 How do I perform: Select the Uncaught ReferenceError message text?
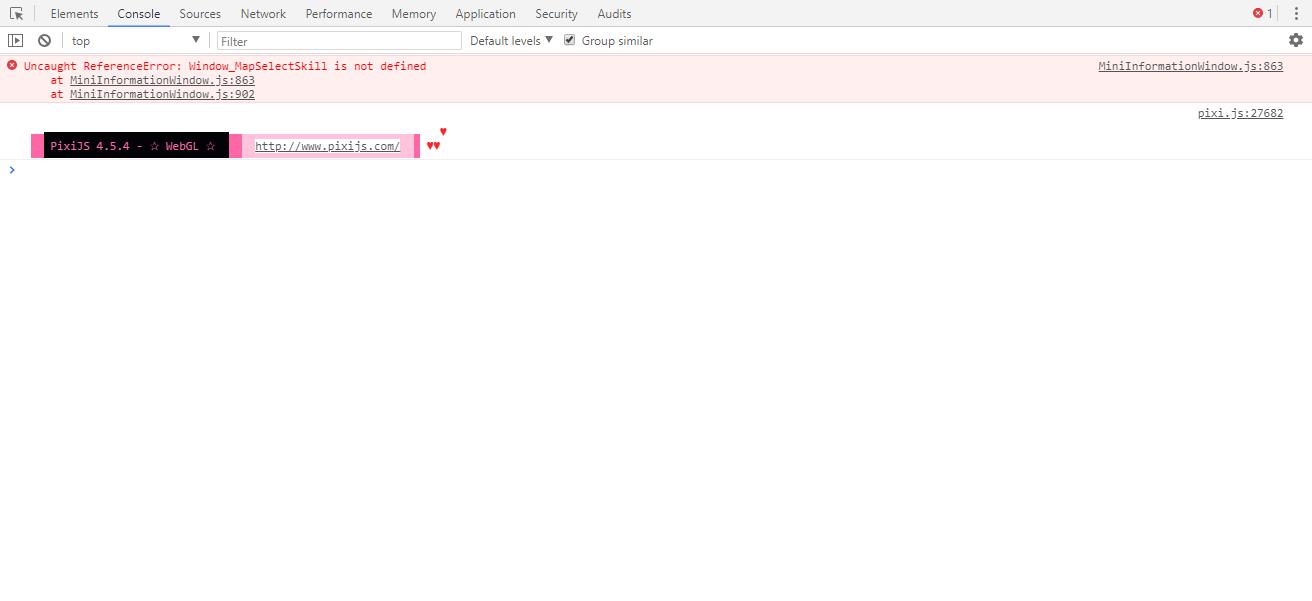tap(225, 66)
